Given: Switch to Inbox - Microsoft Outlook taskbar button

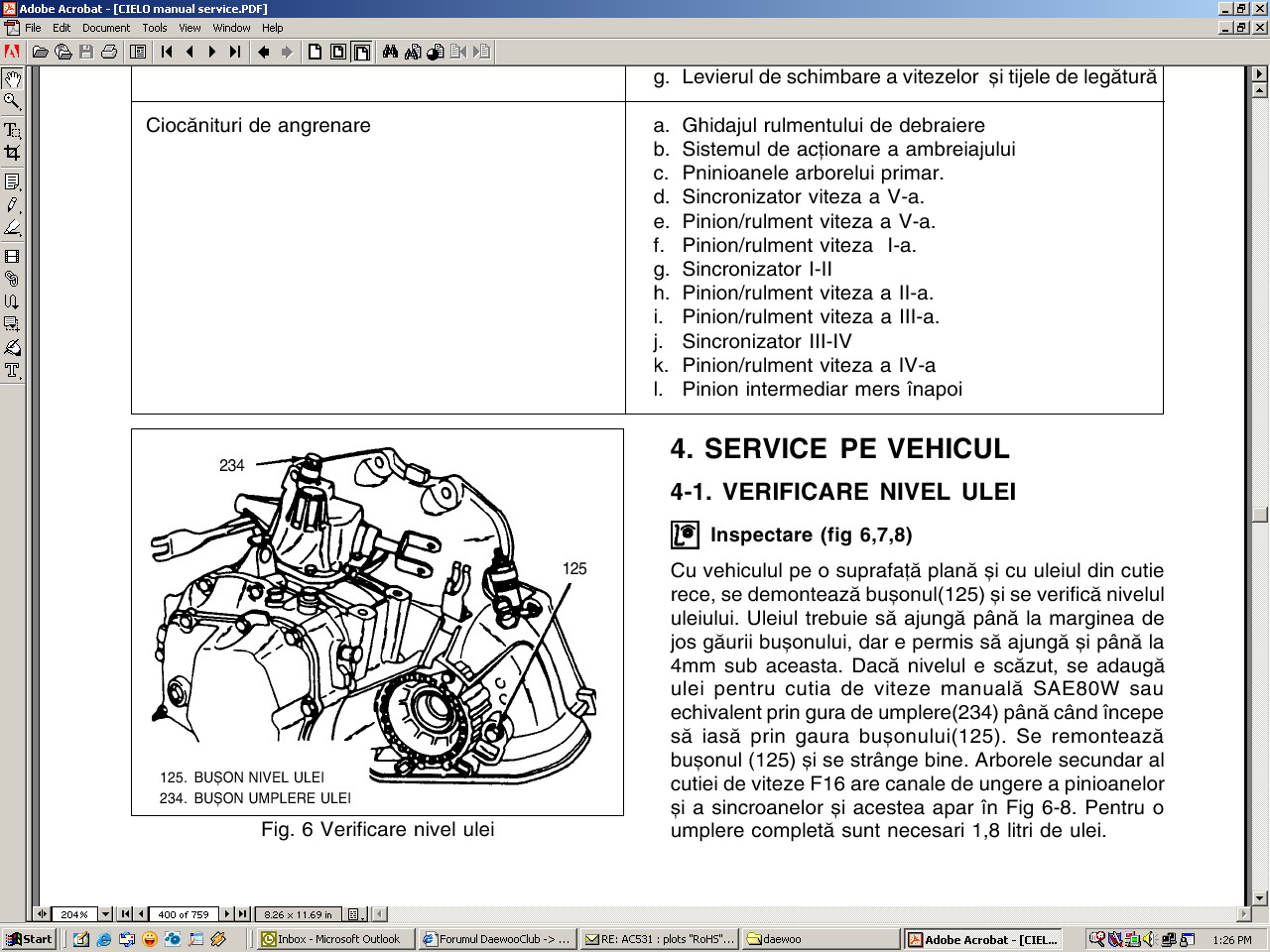Looking at the screenshot, I should click(x=331, y=939).
